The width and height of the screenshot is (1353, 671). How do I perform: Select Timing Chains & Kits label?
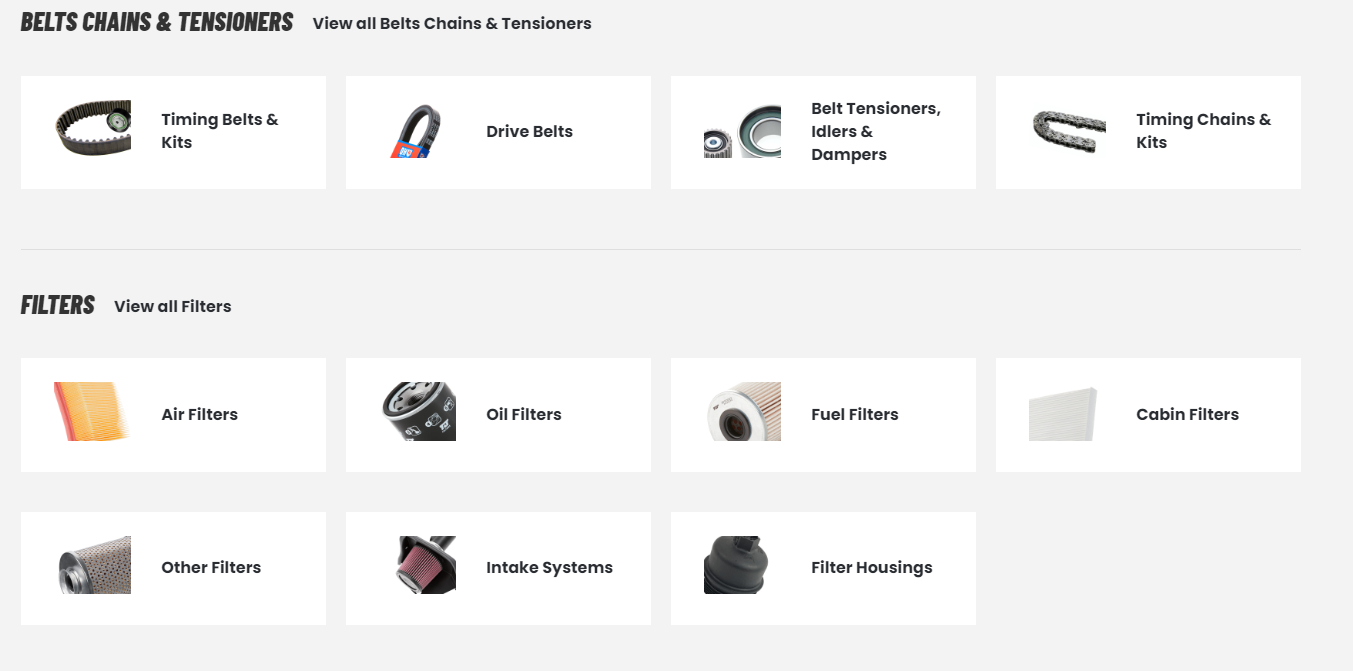point(1203,131)
